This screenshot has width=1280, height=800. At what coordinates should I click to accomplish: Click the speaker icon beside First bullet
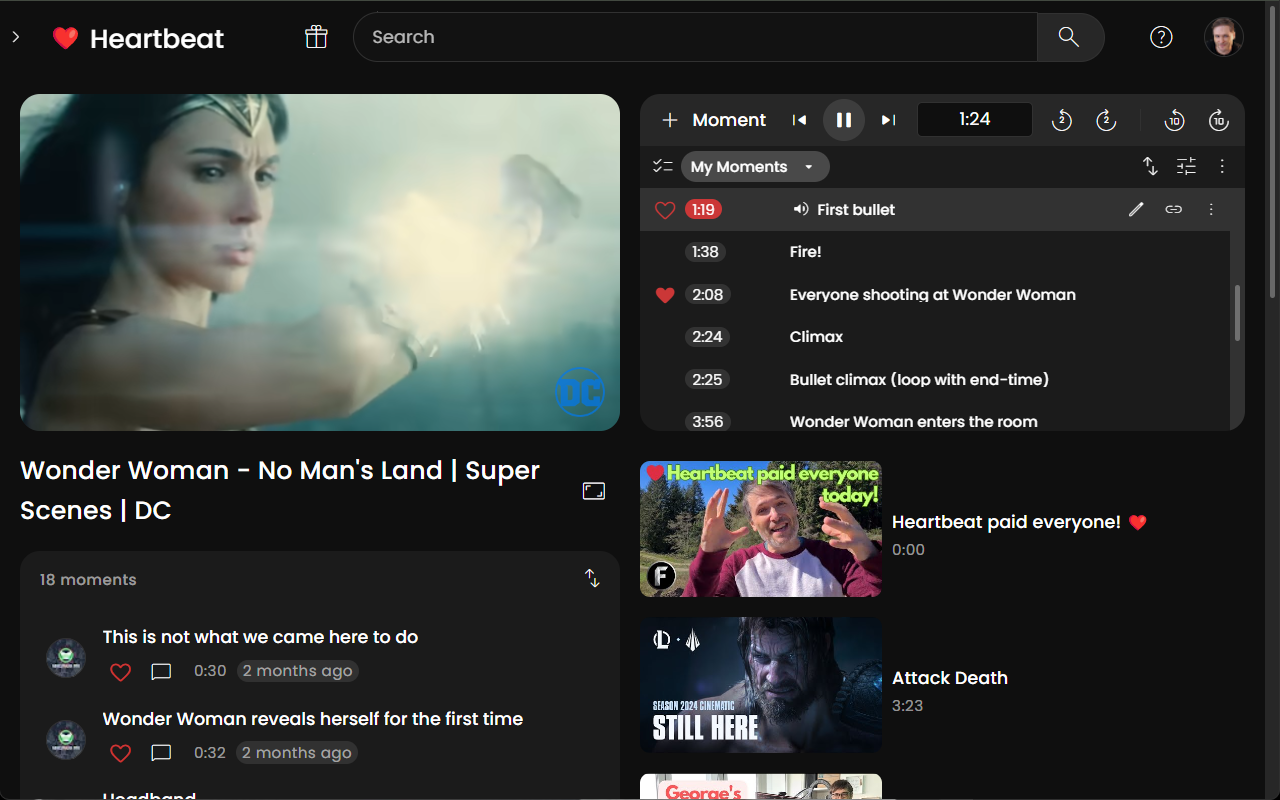(800, 210)
